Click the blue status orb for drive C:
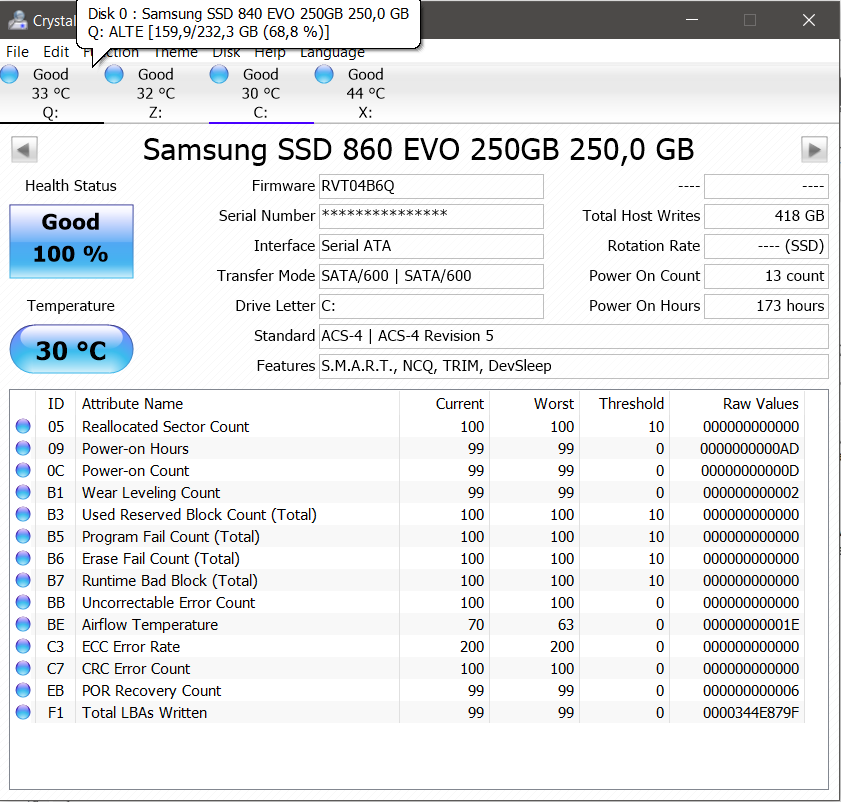Image resolution: width=841 pixels, height=802 pixels. [219, 75]
